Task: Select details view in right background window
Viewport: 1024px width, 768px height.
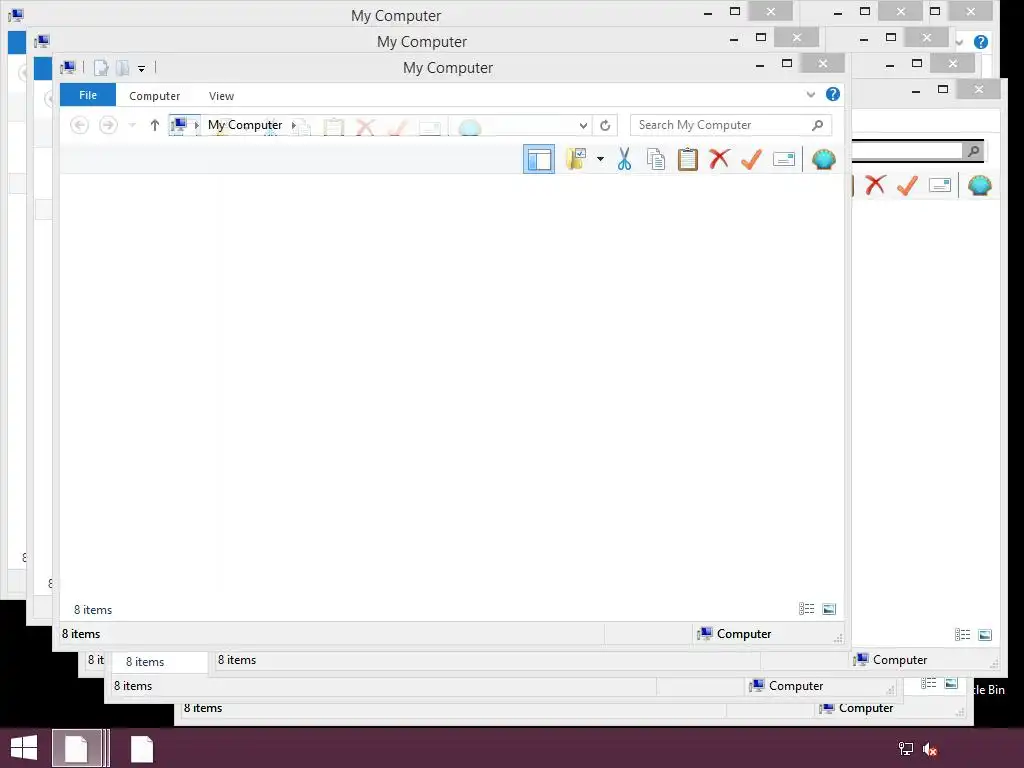Action: pyautogui.click(x=963, y=635)
